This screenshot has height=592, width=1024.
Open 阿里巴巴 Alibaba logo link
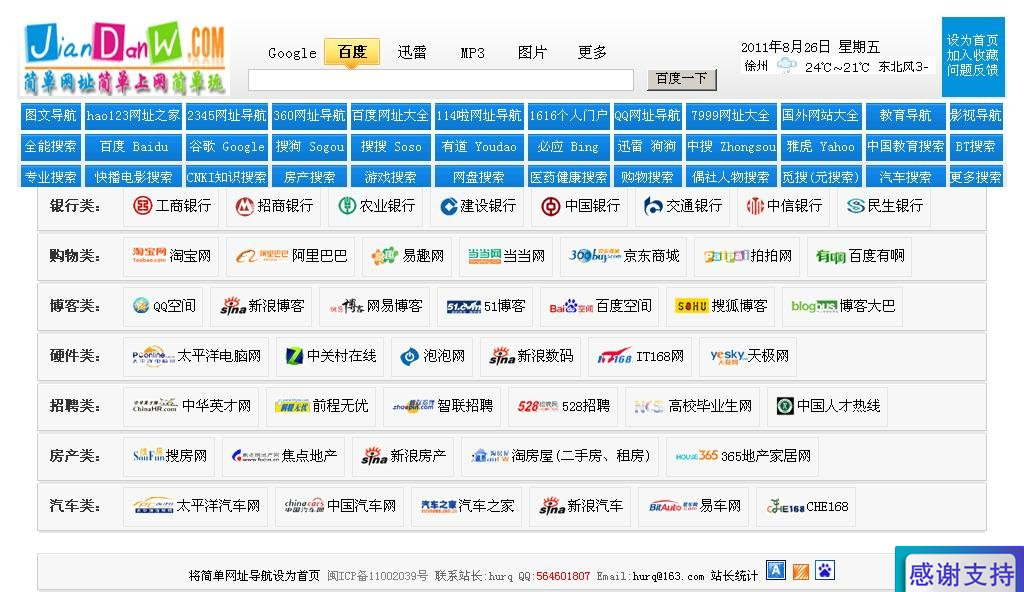[x=262, y=256]
